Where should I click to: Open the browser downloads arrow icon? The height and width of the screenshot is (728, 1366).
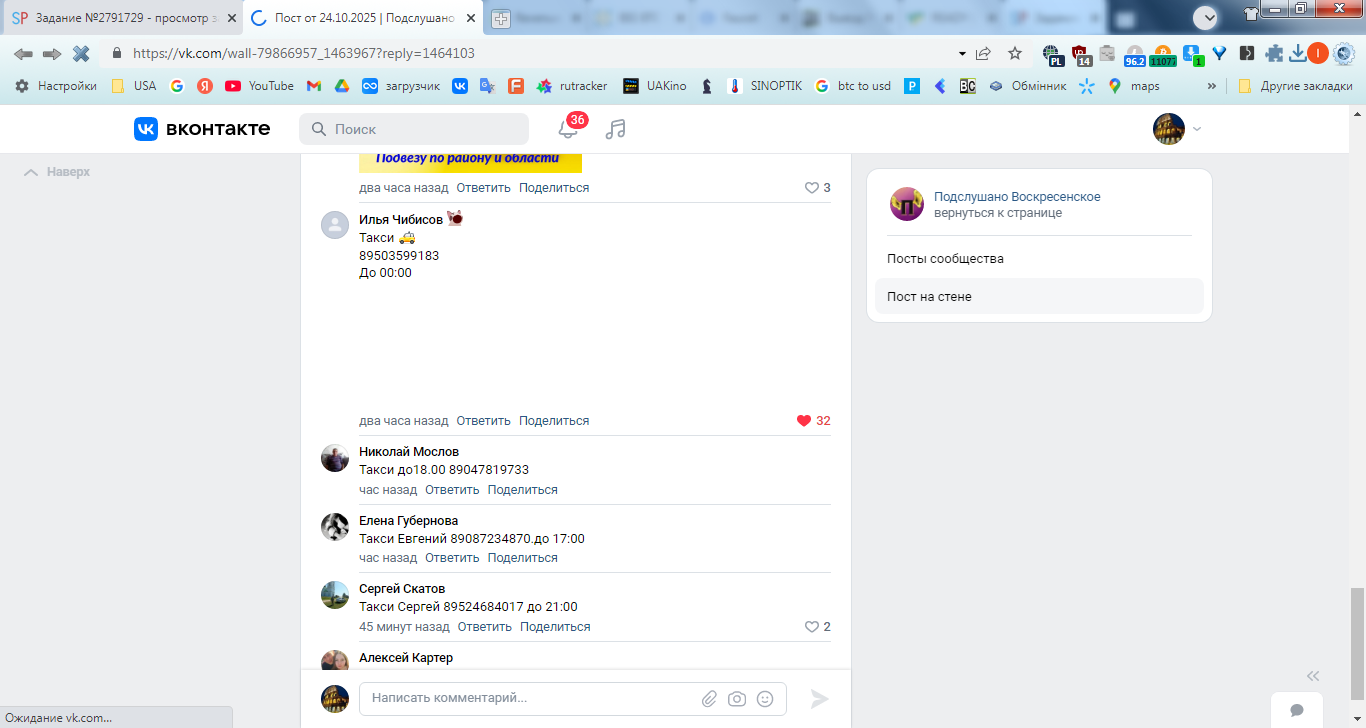click(1298, 54)
